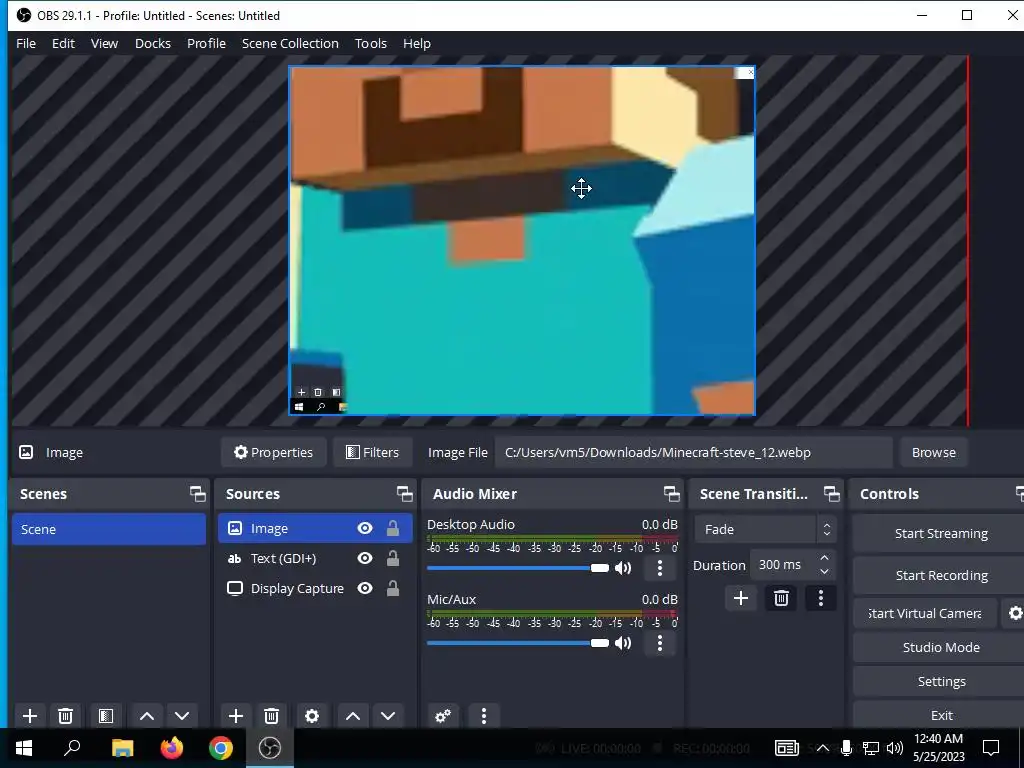Open the View menu

coord(104,43)
